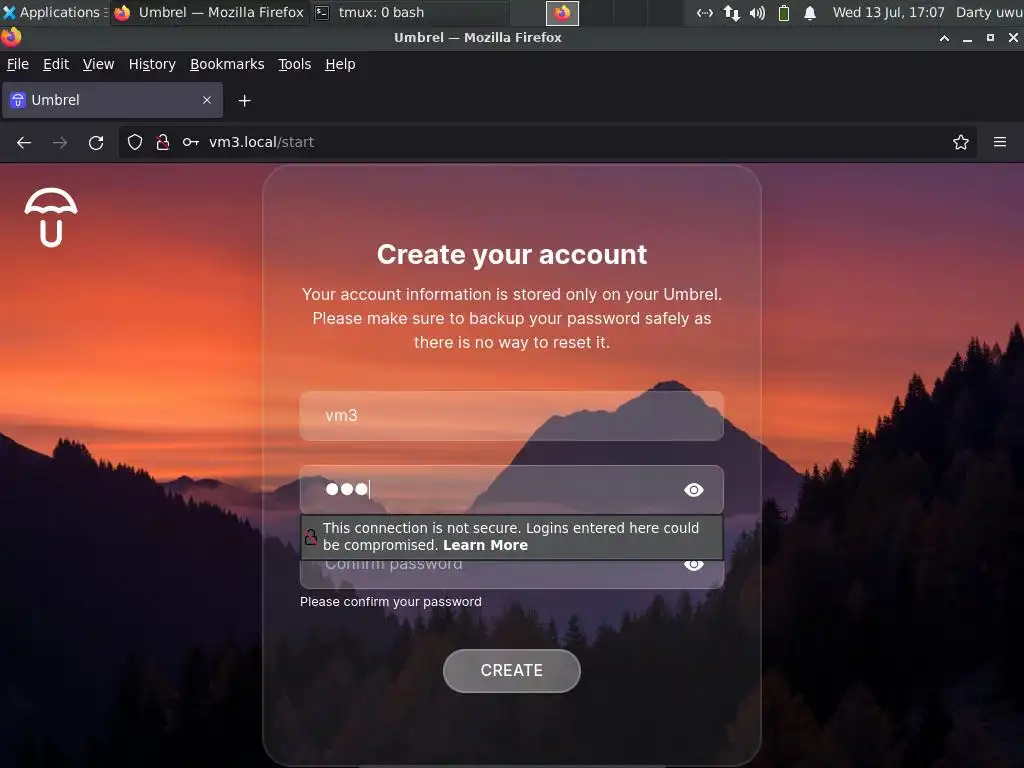Image resolution: width=1024 pixels, height=768 pixels.
Task: Open the Firefox hamburger menu
Action: (x=1000, y=142)
